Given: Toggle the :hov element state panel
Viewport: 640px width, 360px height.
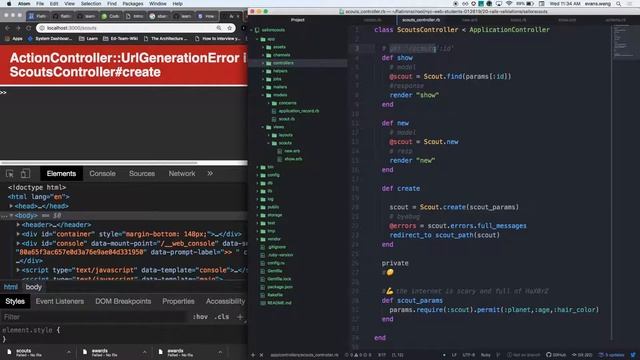Looking at the screenshot, I should click(x=200, y=317).
